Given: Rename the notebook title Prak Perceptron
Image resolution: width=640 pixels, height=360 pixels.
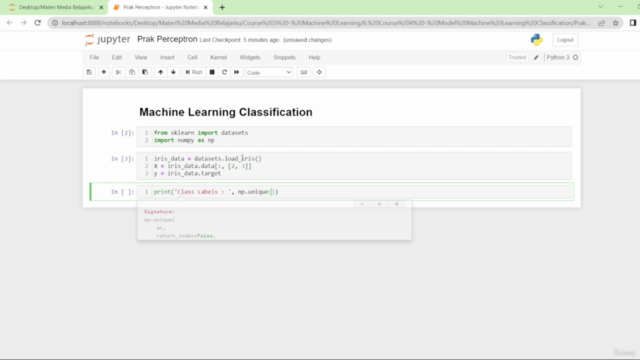Looking at the screenshot, I should tap(167, 40).
